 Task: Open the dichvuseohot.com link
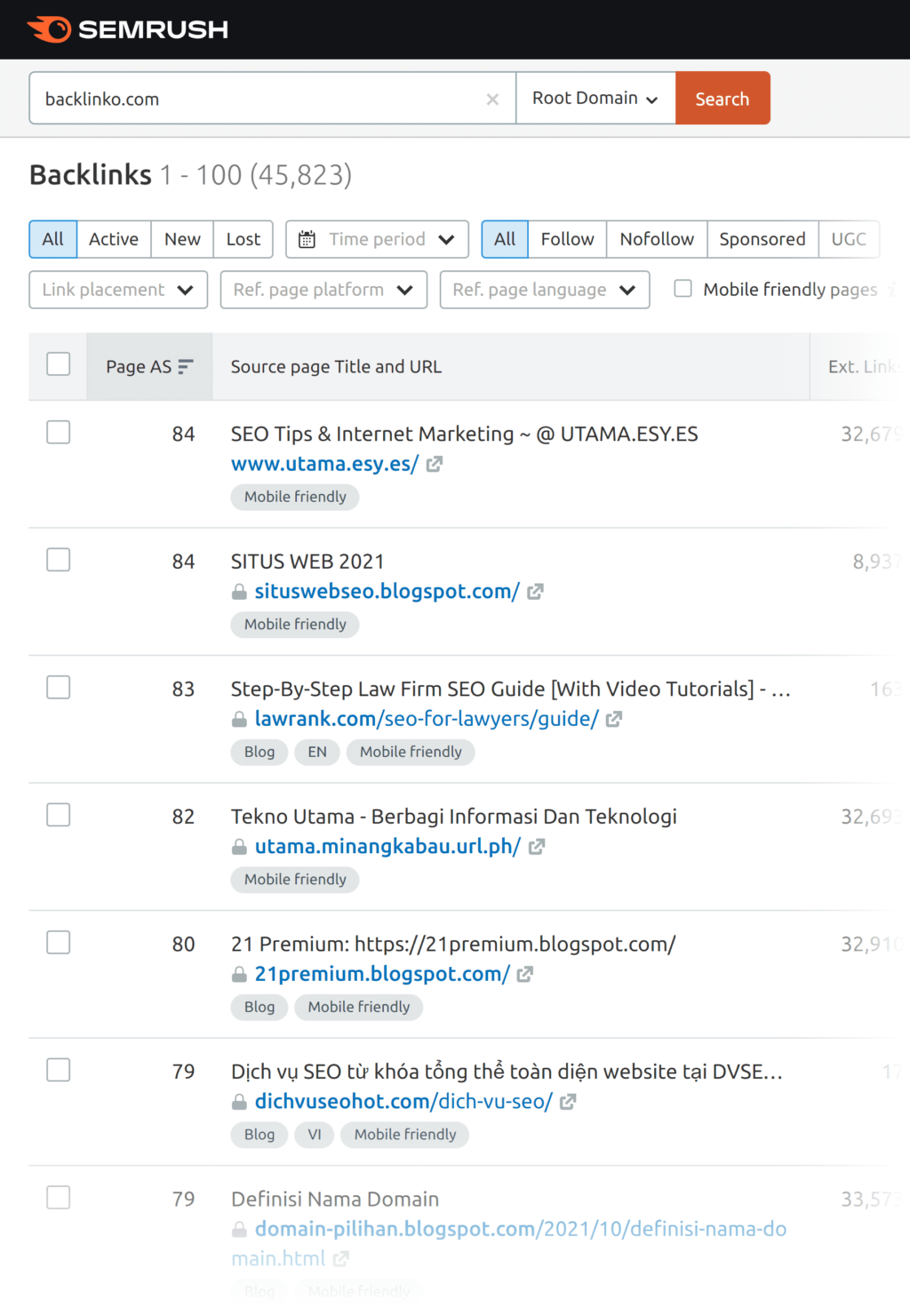[340, 1101]
